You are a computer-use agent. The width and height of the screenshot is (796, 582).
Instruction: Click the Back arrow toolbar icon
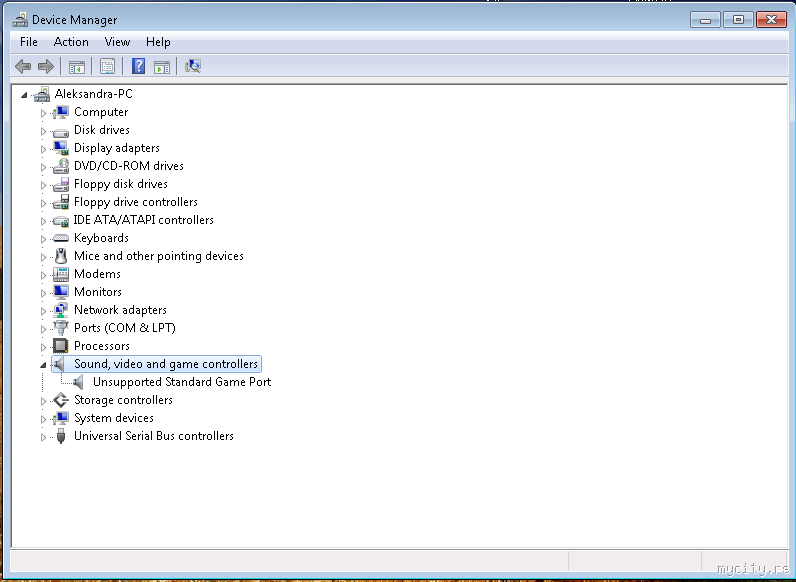(x=23, y=66)
